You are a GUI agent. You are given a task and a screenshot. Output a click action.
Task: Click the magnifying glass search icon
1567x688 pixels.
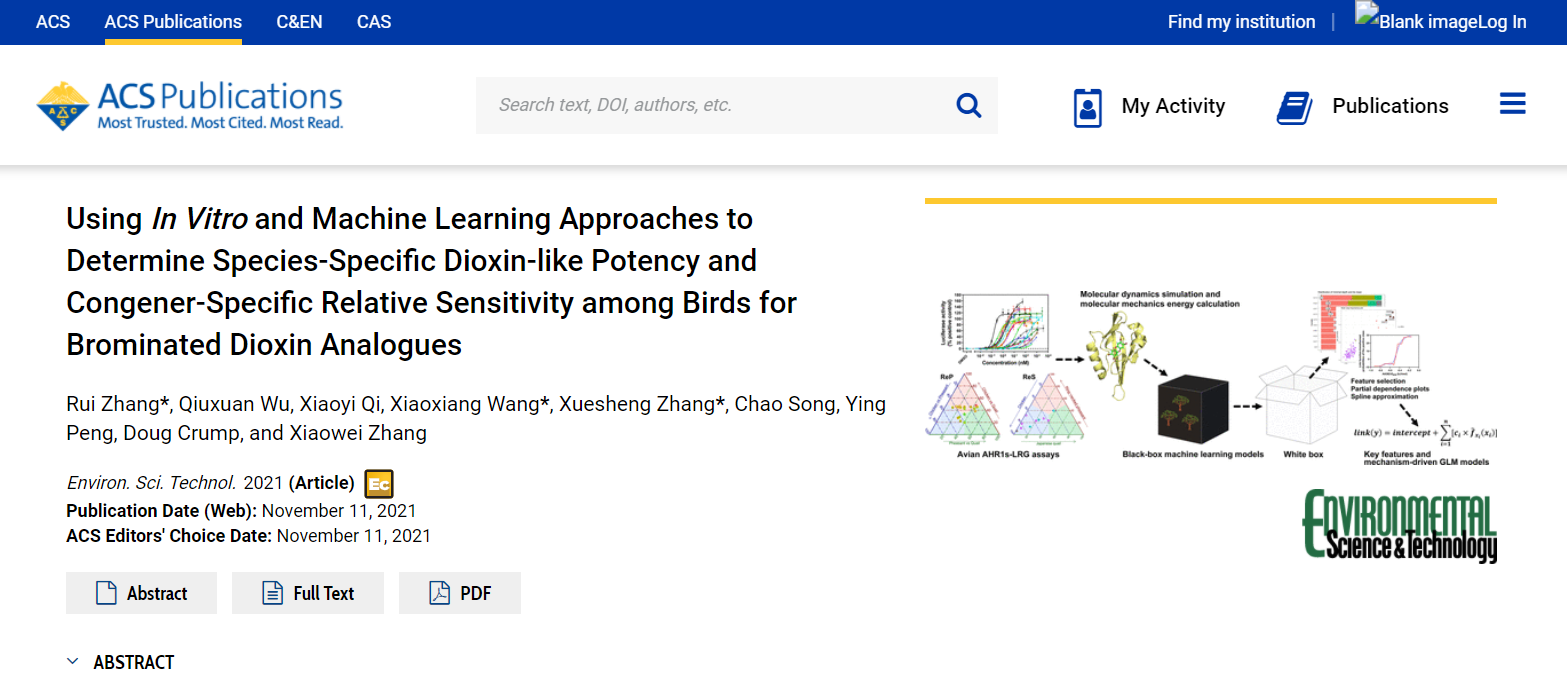click(968, 105)
